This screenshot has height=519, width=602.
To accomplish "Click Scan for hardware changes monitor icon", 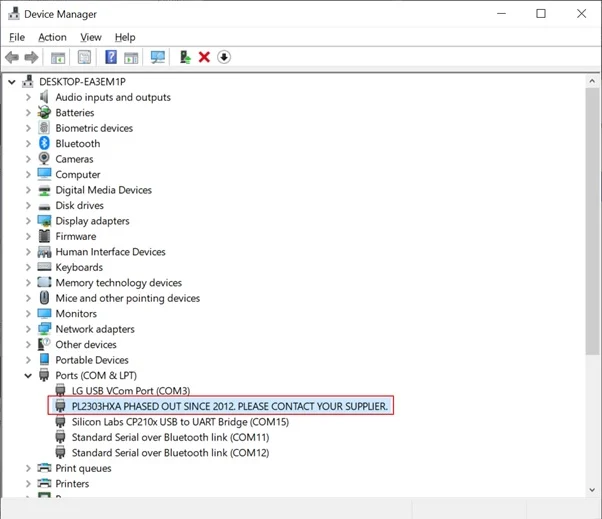I will [157, 57].
